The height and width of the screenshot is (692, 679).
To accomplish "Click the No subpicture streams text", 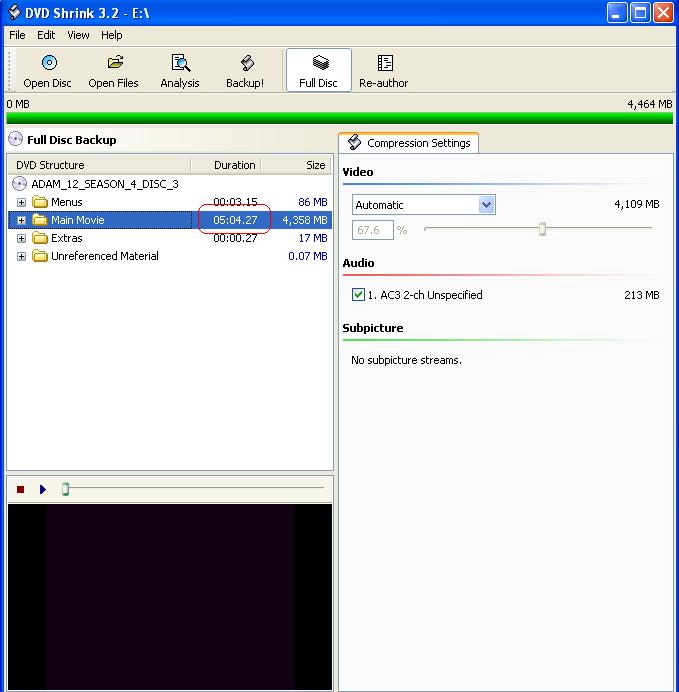I will coord(406,360).
